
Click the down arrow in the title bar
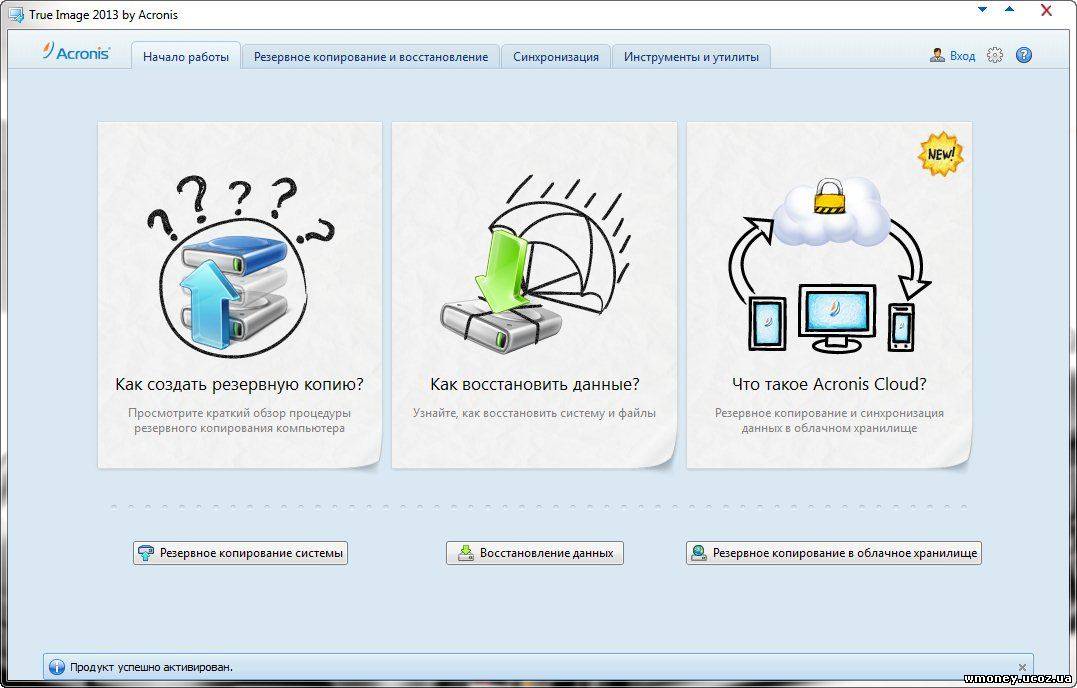[x=983, y=10]
